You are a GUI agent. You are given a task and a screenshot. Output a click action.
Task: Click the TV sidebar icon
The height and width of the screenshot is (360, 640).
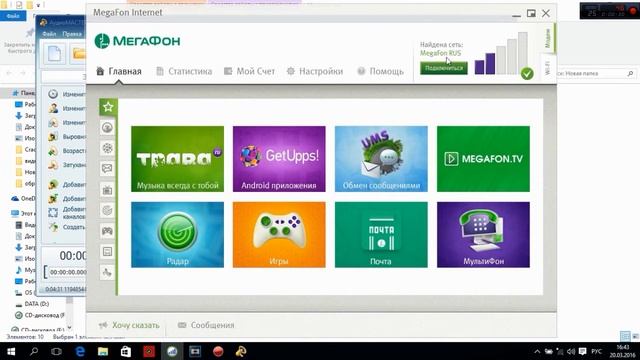(107, 190)
